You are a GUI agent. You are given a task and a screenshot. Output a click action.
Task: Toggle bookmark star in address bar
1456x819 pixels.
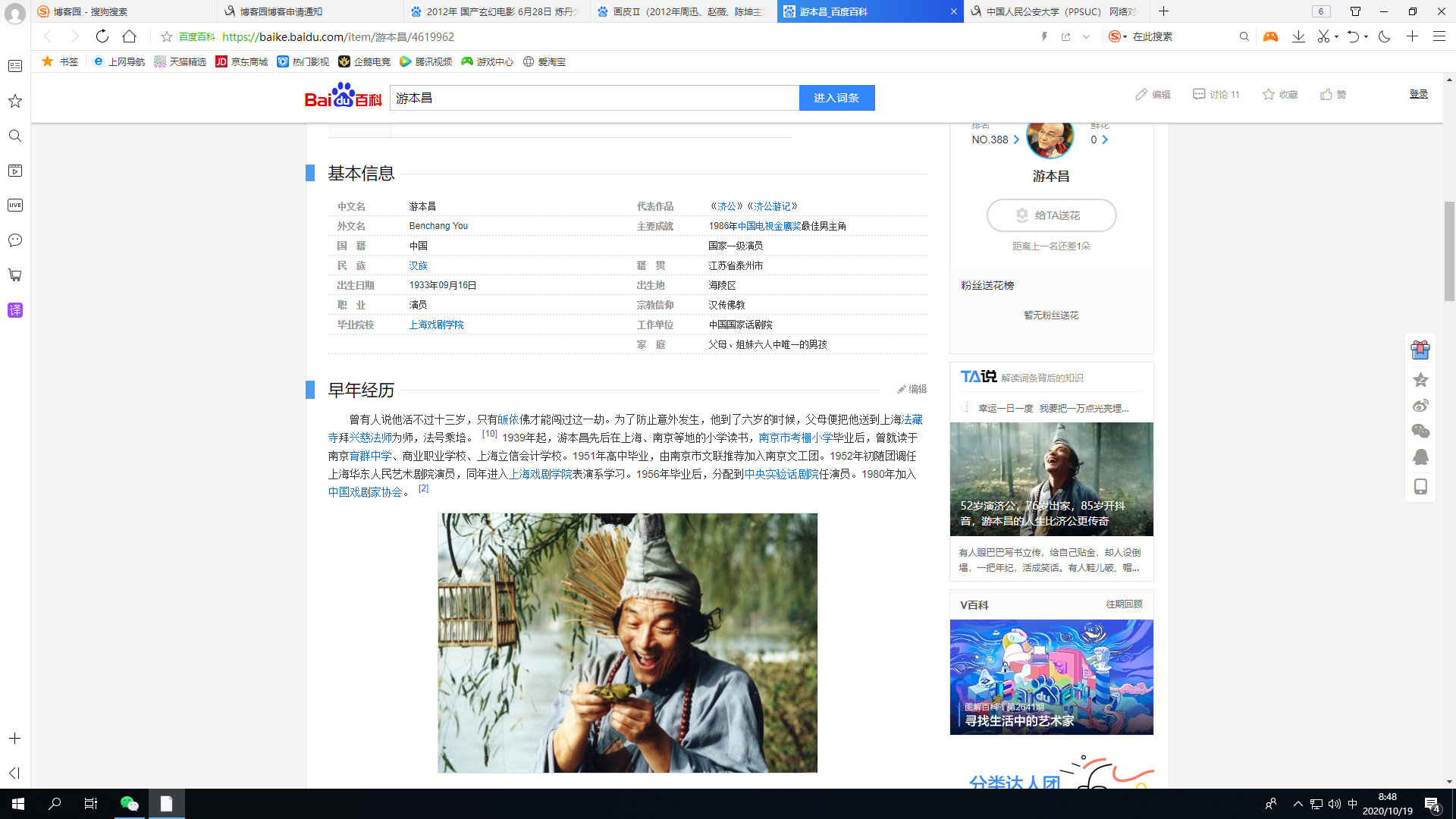coord(167,36)
